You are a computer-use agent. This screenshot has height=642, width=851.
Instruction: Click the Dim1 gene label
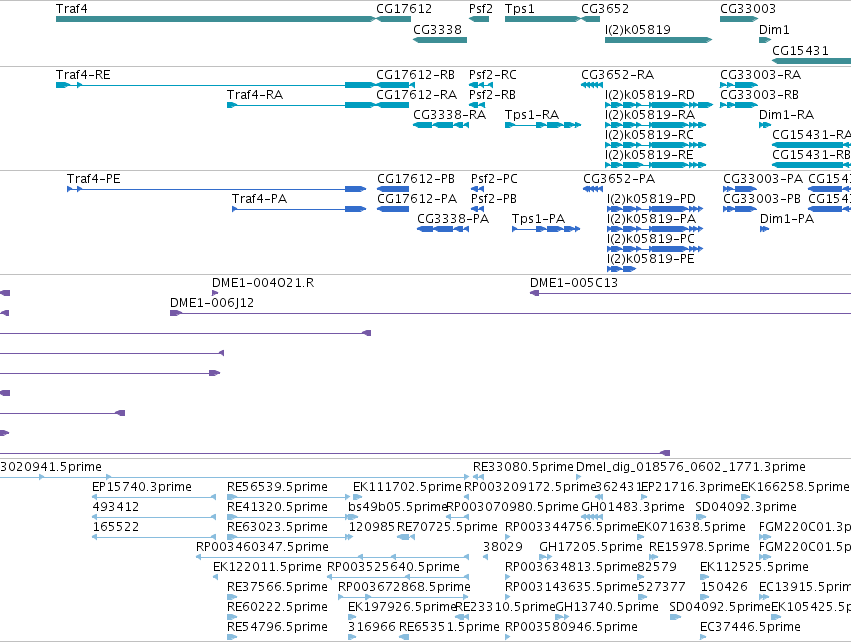(x=774, y=29)
